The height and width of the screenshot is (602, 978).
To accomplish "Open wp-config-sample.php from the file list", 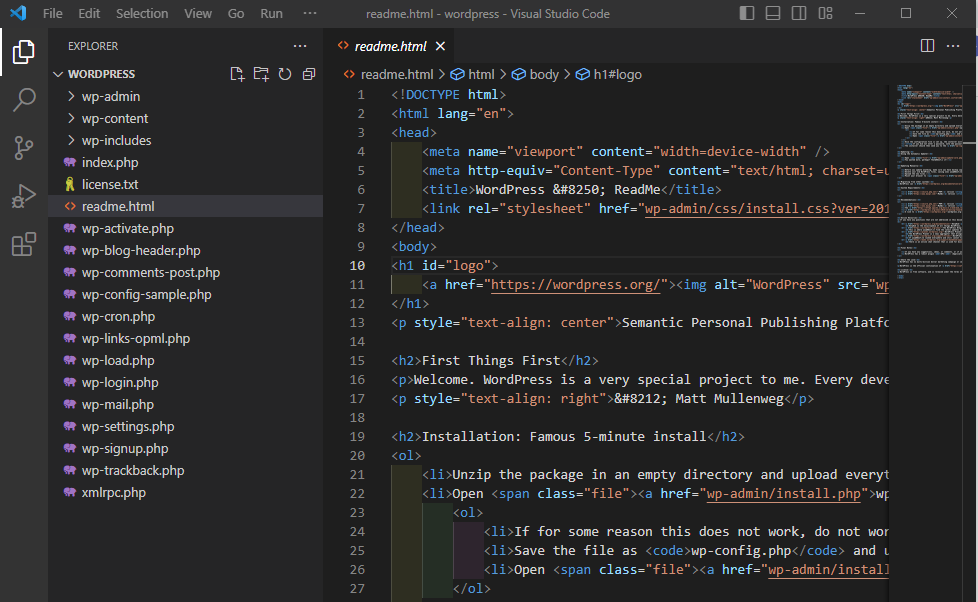I will coord(146,294).
